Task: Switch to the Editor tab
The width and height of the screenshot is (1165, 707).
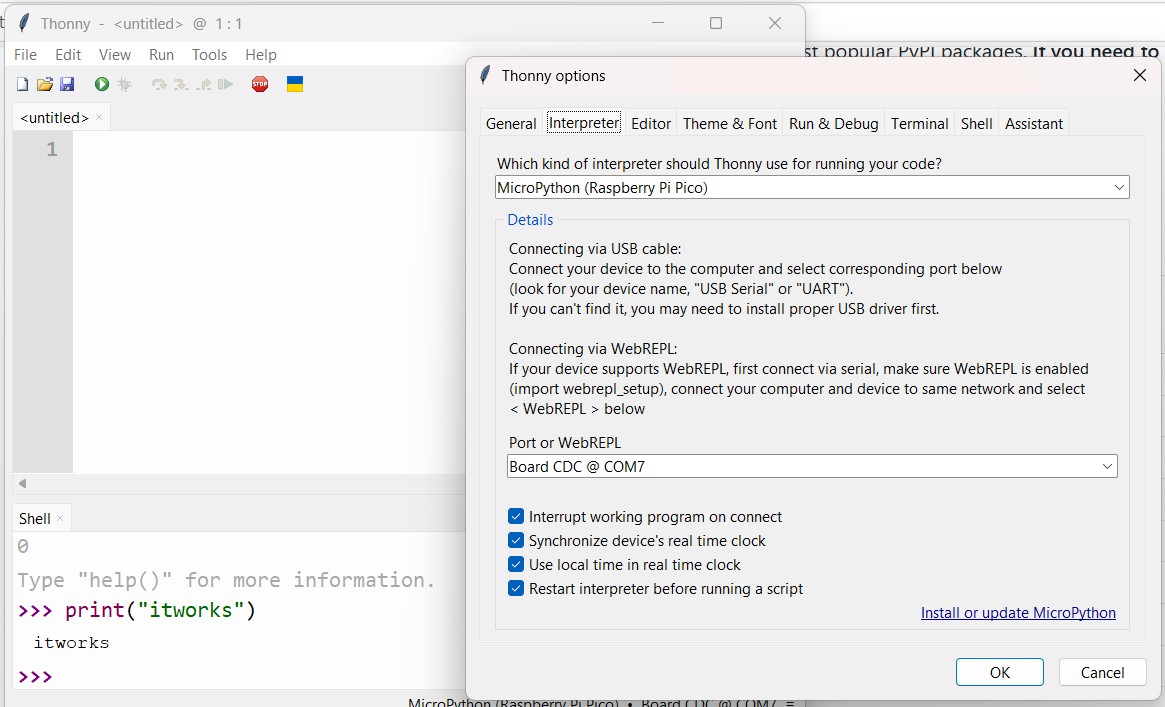Action: pyautogui.click(x=651, y=124)
